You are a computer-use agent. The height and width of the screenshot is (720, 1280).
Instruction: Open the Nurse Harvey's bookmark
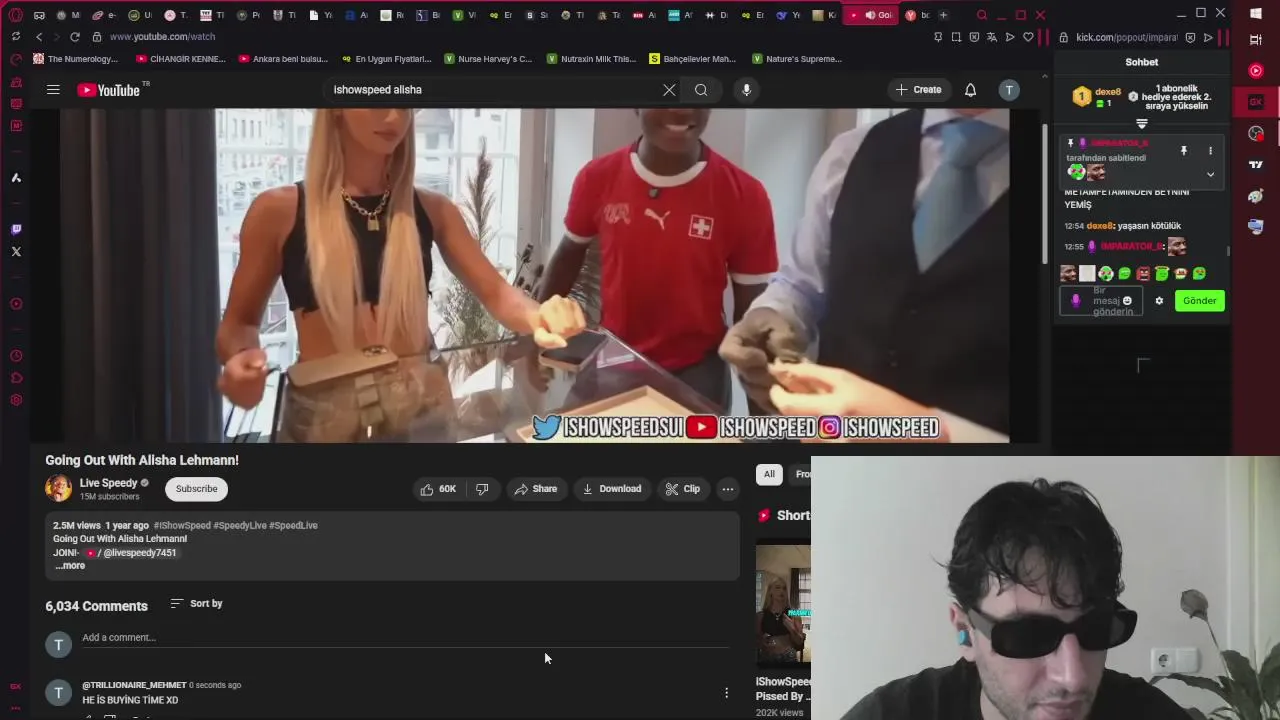click(x=489, y=59)
